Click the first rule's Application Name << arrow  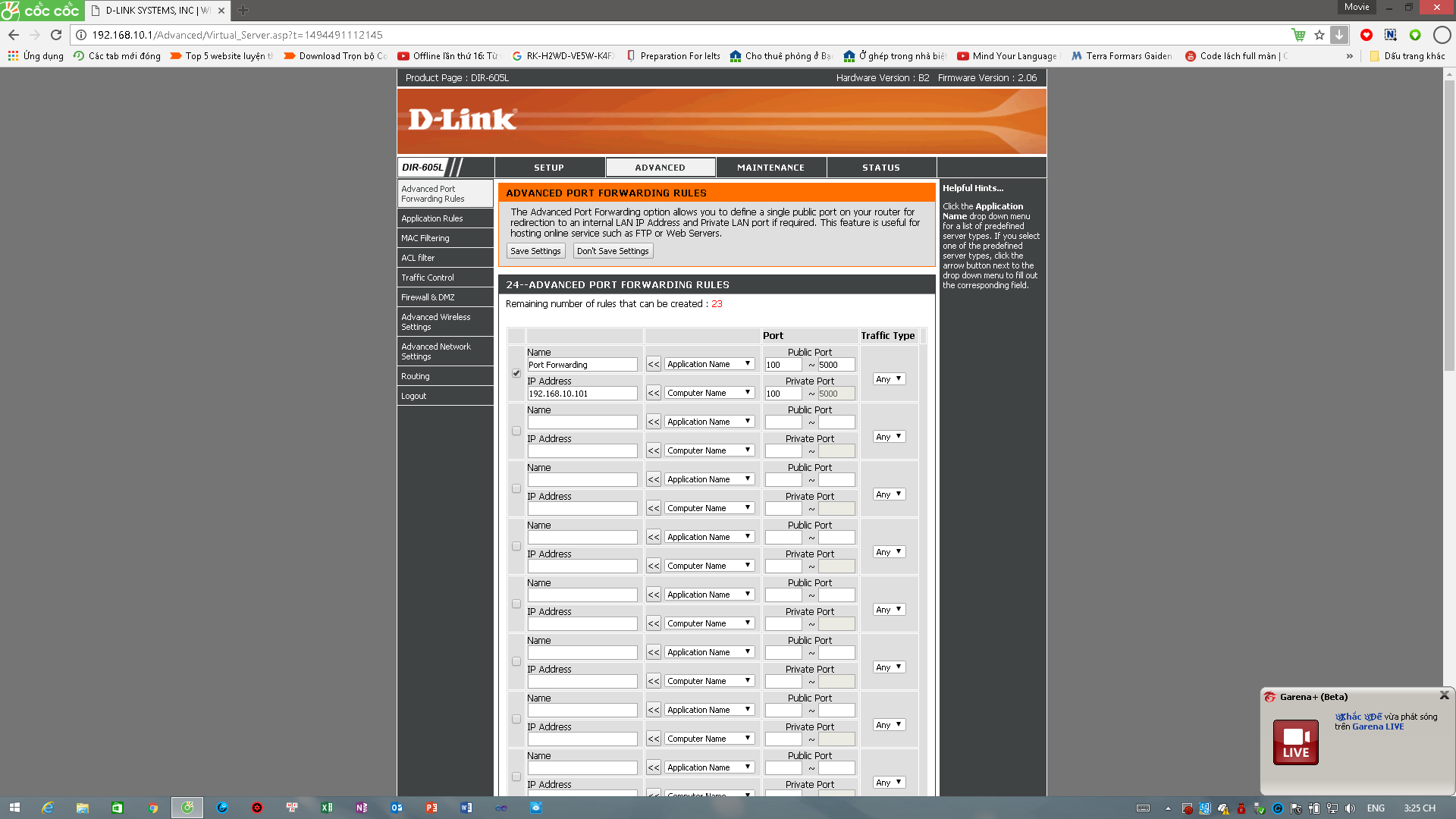coord(654,365)
